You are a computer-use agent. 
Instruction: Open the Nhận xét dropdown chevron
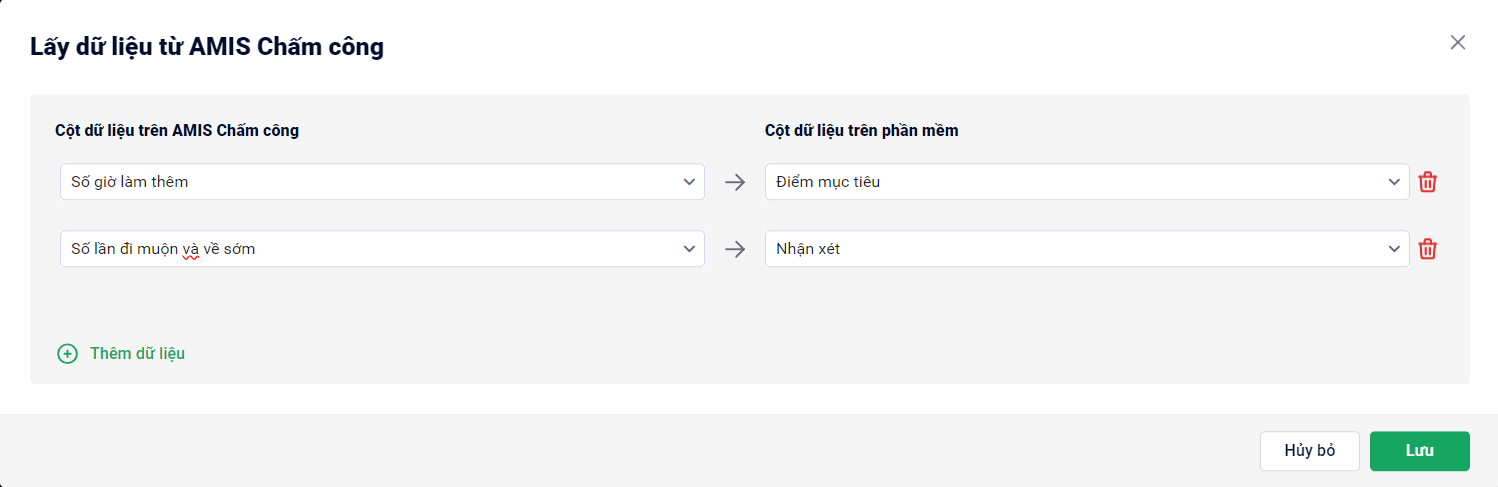(1394, 249)
